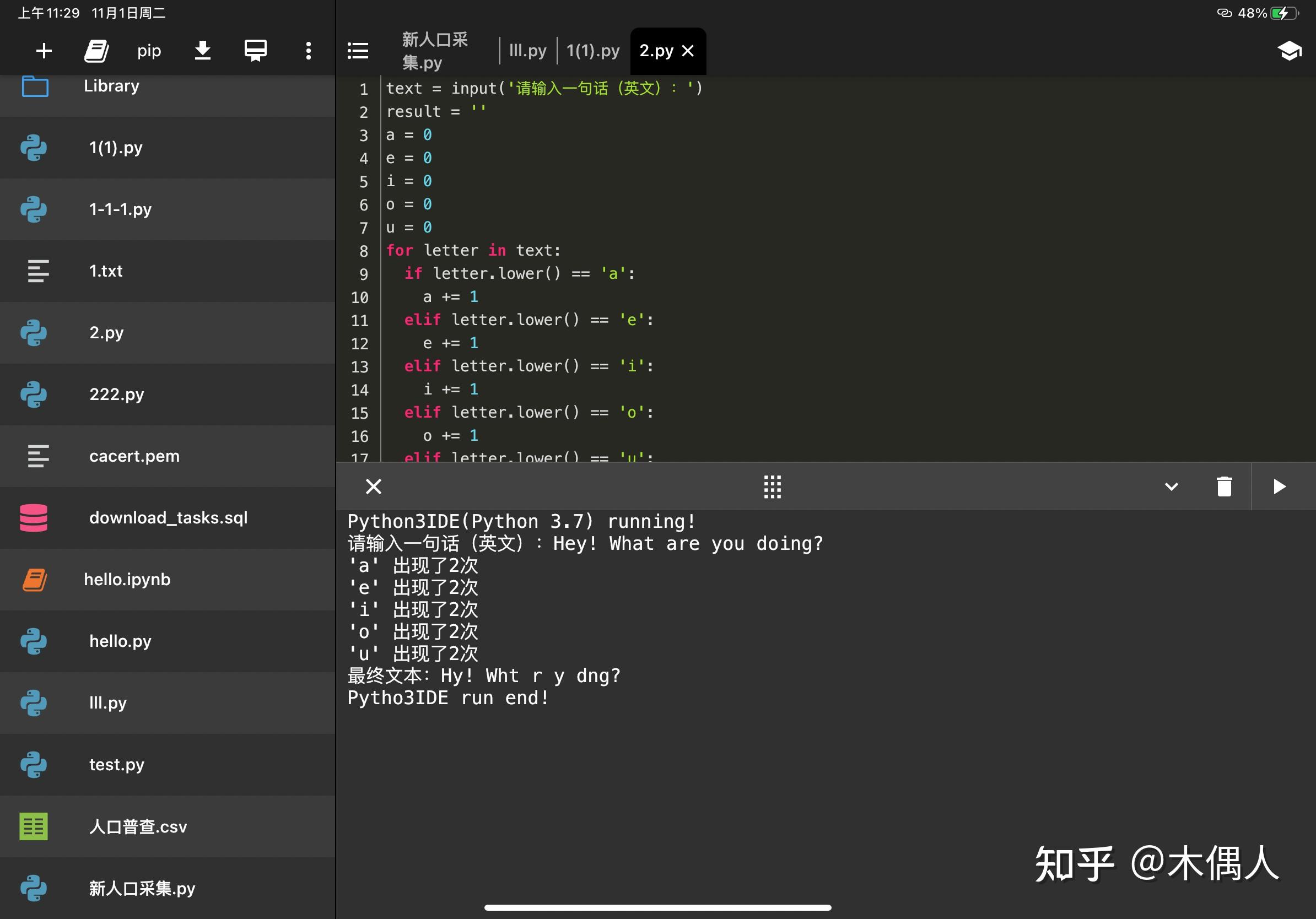This screenshot has width=1316, height=919.
Task: Click line number 10 in the gutter
Action: (359, 298)
